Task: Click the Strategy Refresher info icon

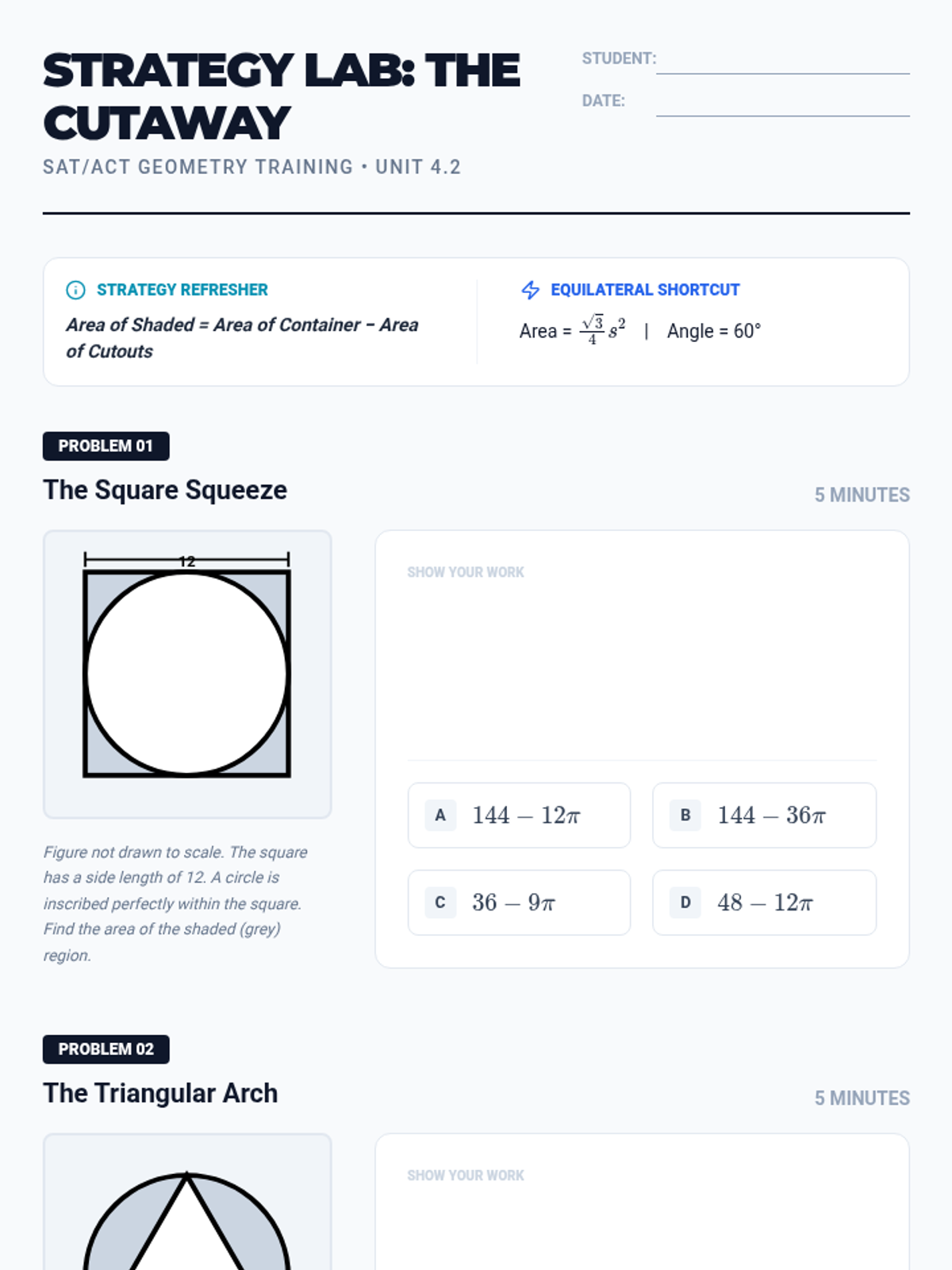Action: coord(75,290)
